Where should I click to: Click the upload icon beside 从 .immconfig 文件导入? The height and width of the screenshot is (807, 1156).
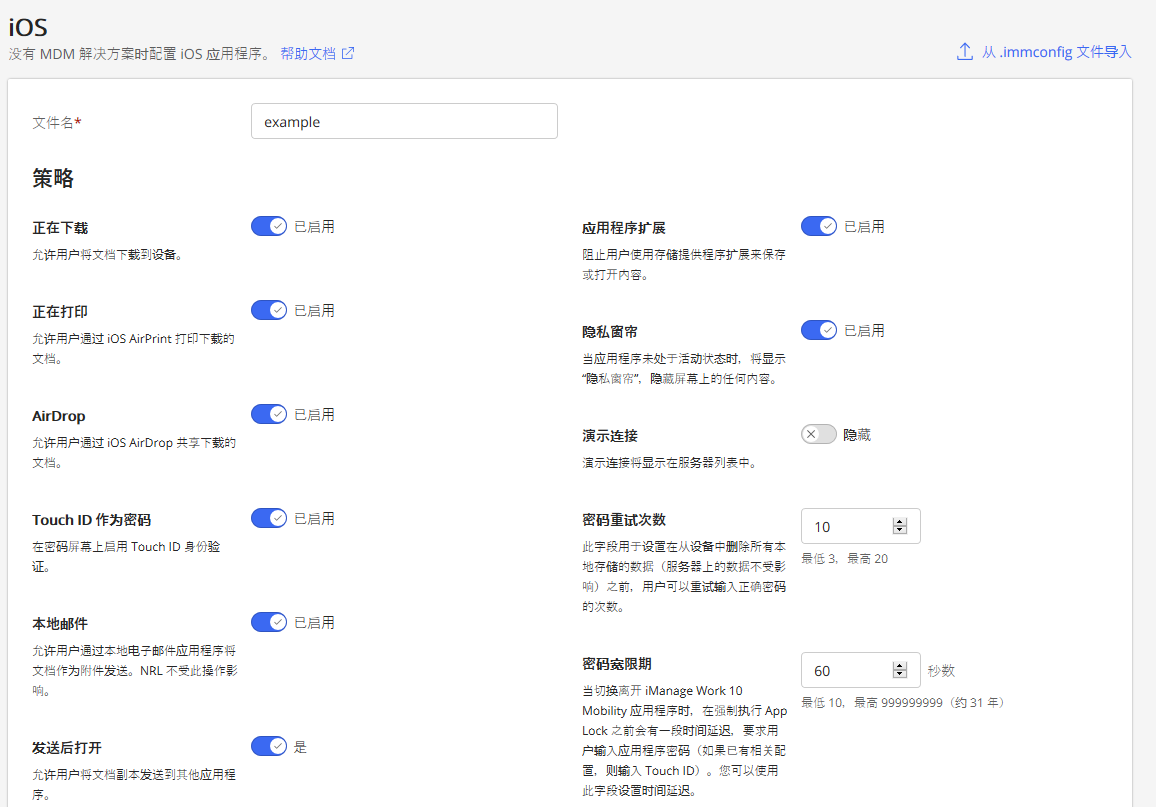pyautogui.click(x=964, y=52)
